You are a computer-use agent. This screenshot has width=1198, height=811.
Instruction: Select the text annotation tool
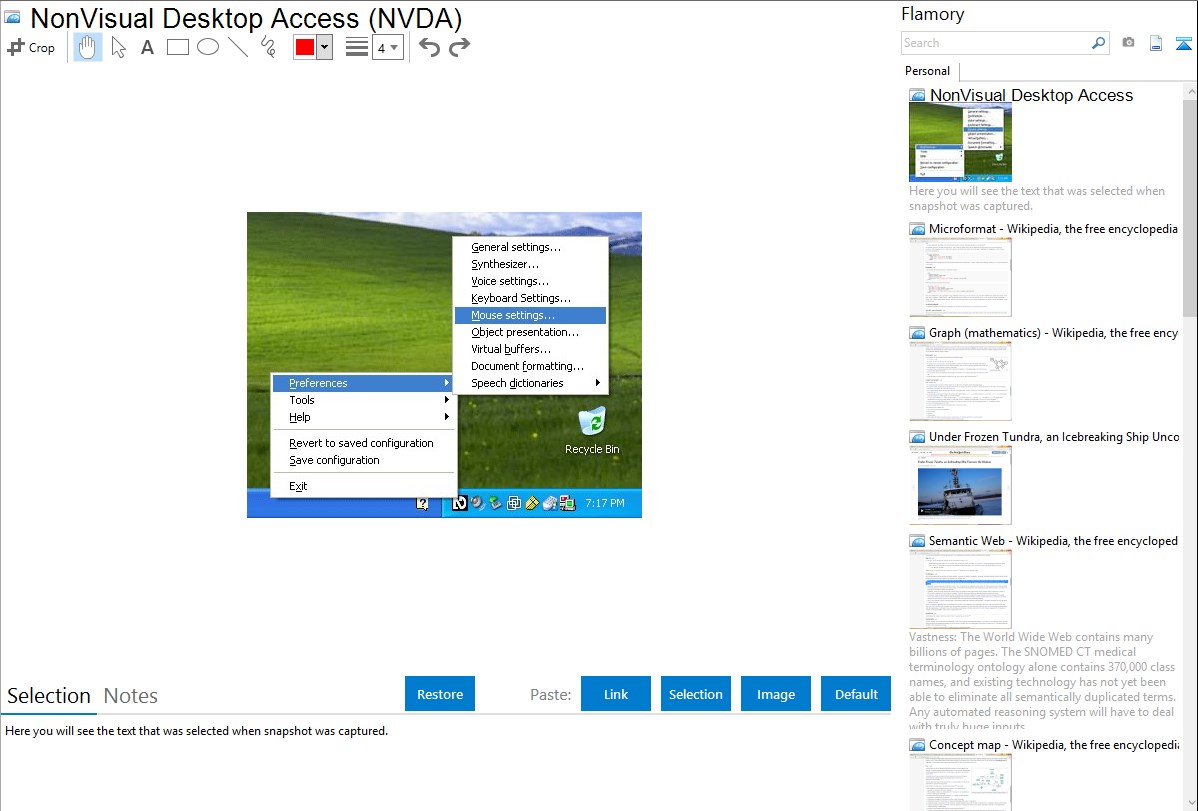point(147,47)
